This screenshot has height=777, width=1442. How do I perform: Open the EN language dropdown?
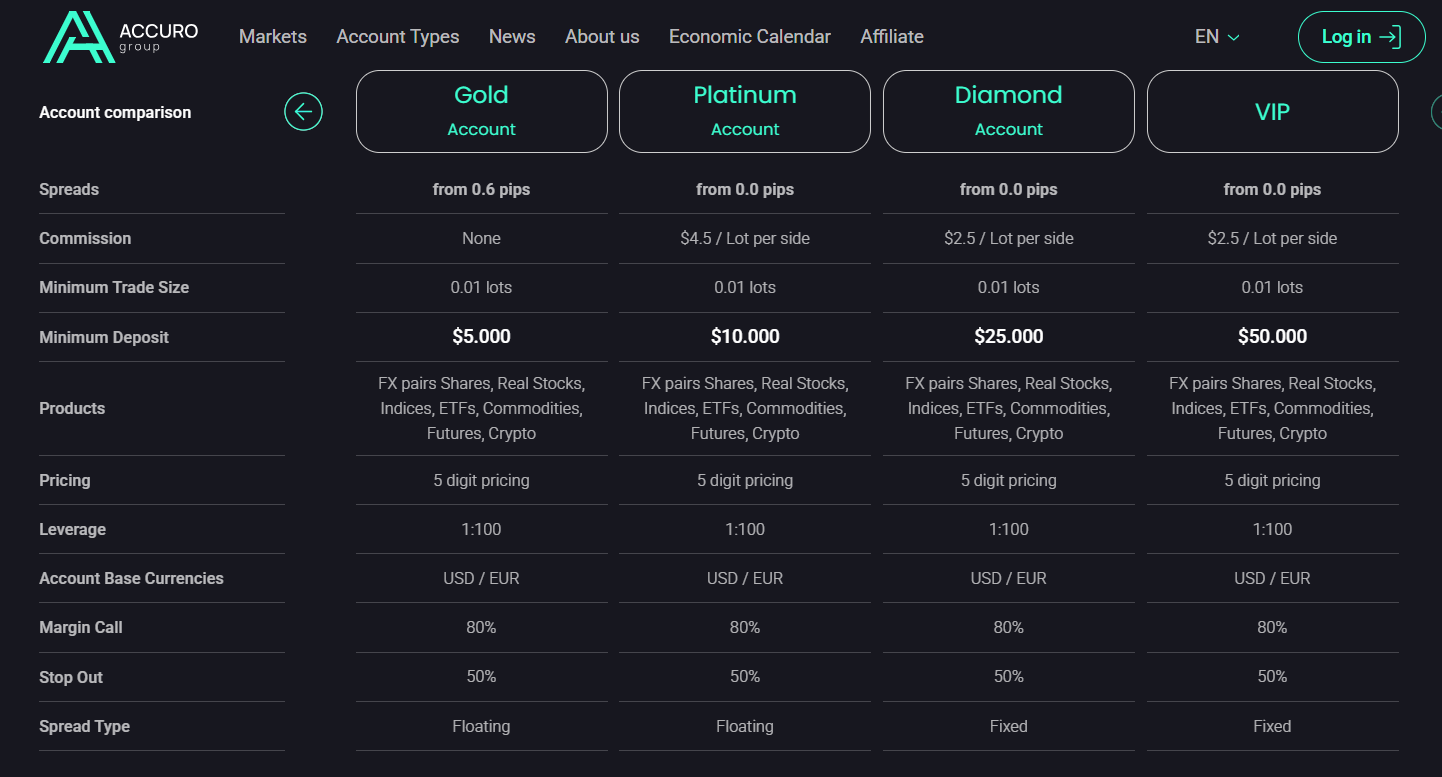tap(1217, 37)
